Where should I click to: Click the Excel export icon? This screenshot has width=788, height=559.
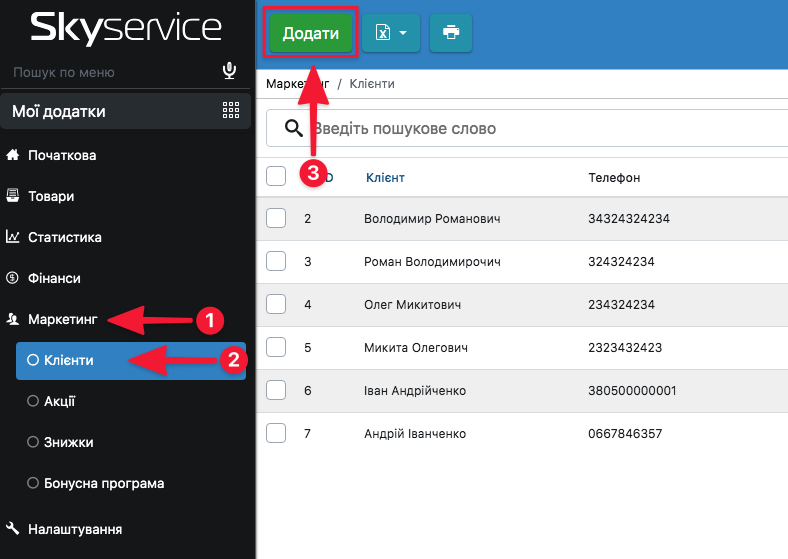tap(382, 33)
